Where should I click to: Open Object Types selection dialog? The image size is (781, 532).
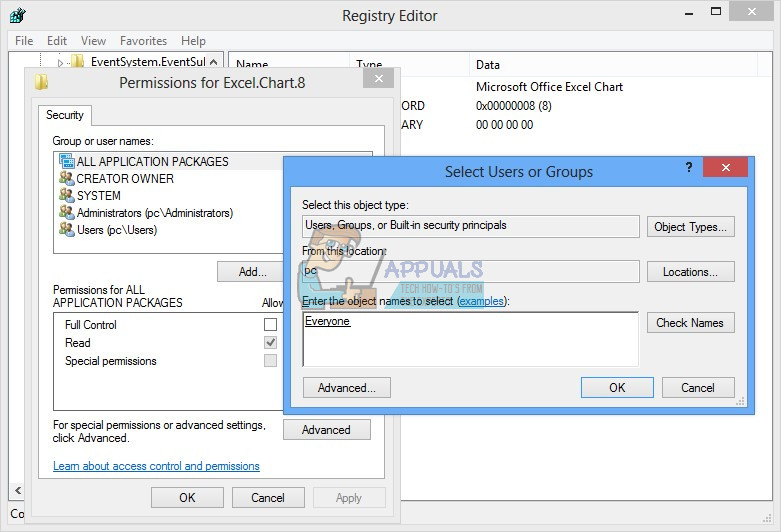click(690, 227)
